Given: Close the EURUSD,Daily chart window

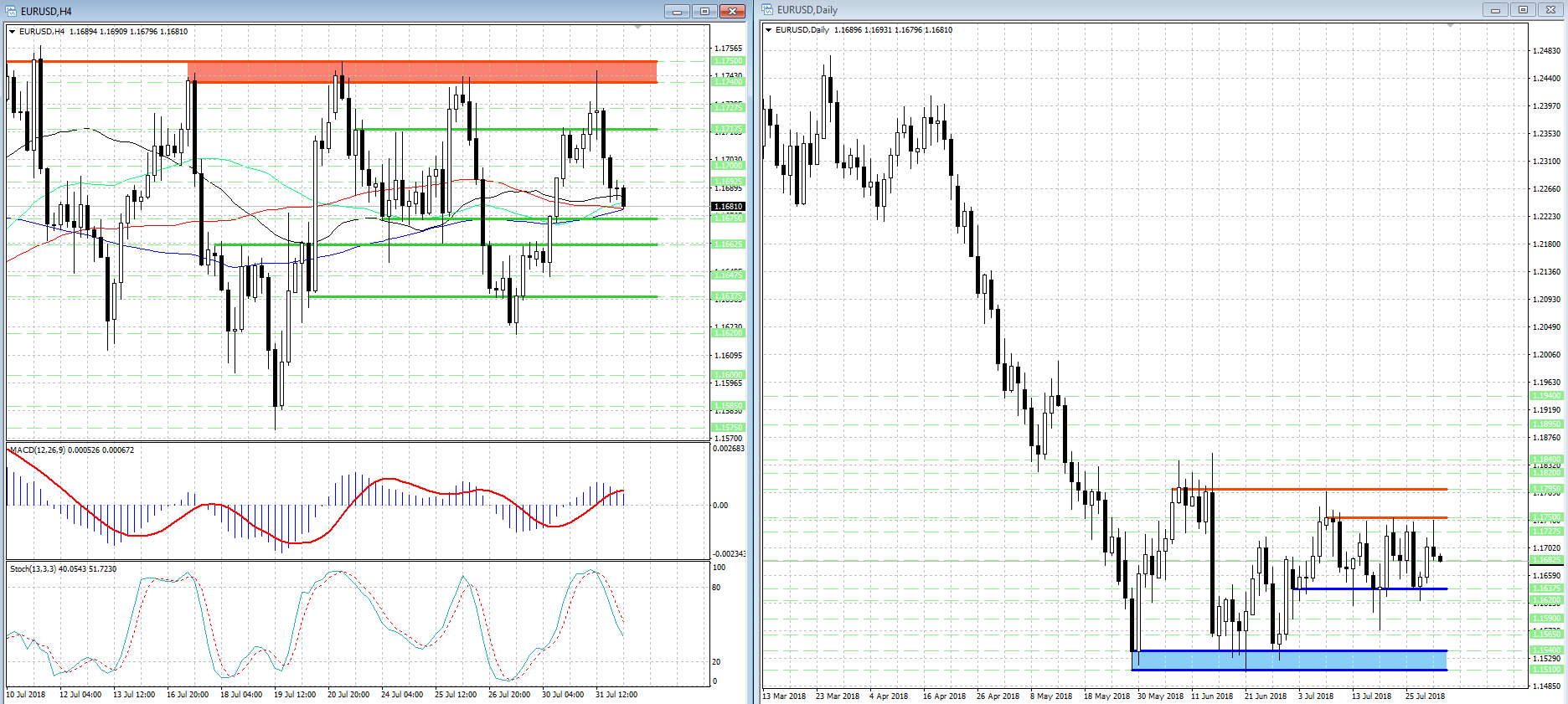Looking at the screenshot, I should tap(1550, 9).
